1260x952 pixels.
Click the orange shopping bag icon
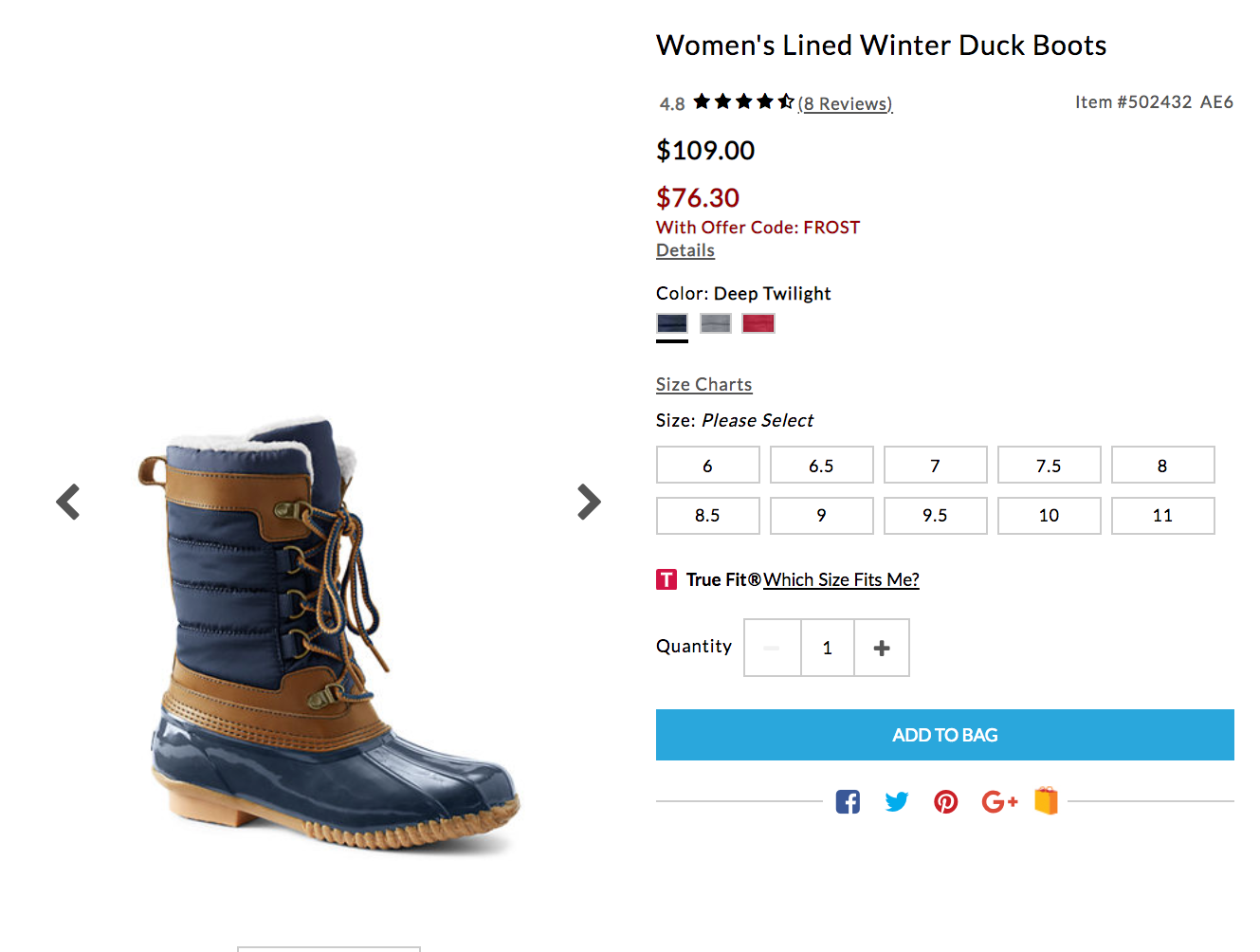pyautogui.click(x=1046, y=800)
